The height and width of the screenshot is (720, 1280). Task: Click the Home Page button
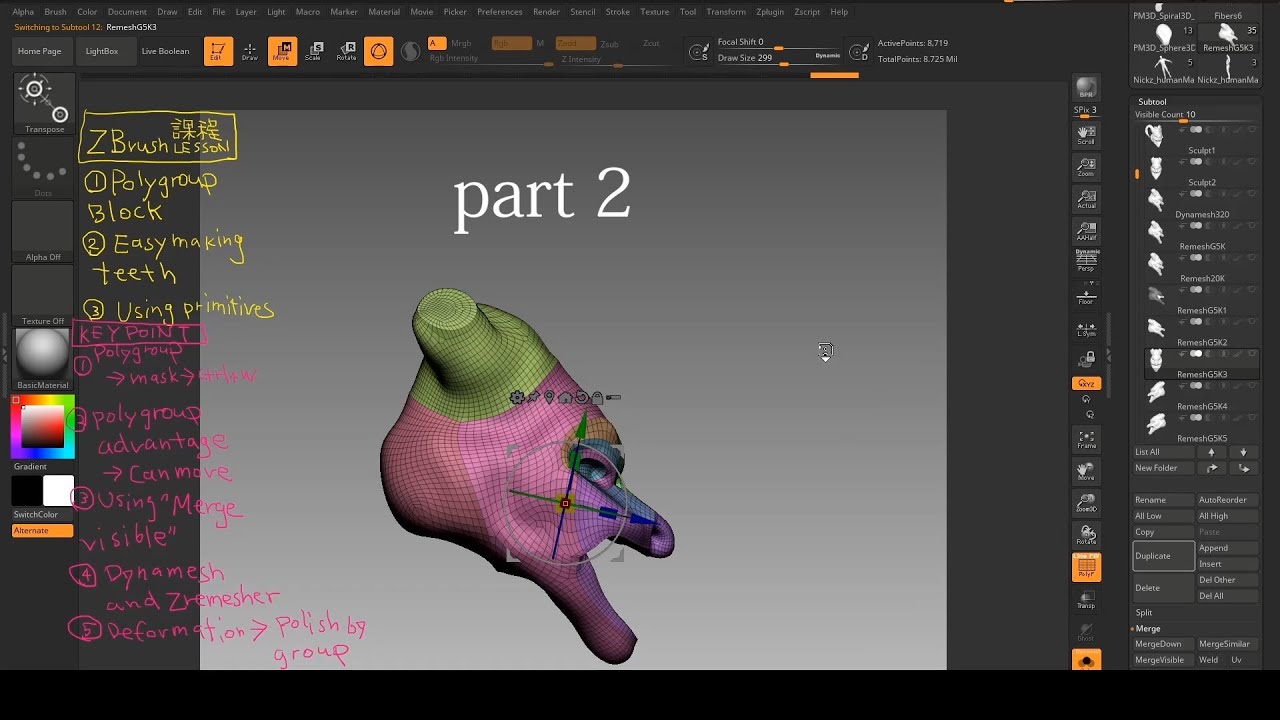[x=40, y=51]
